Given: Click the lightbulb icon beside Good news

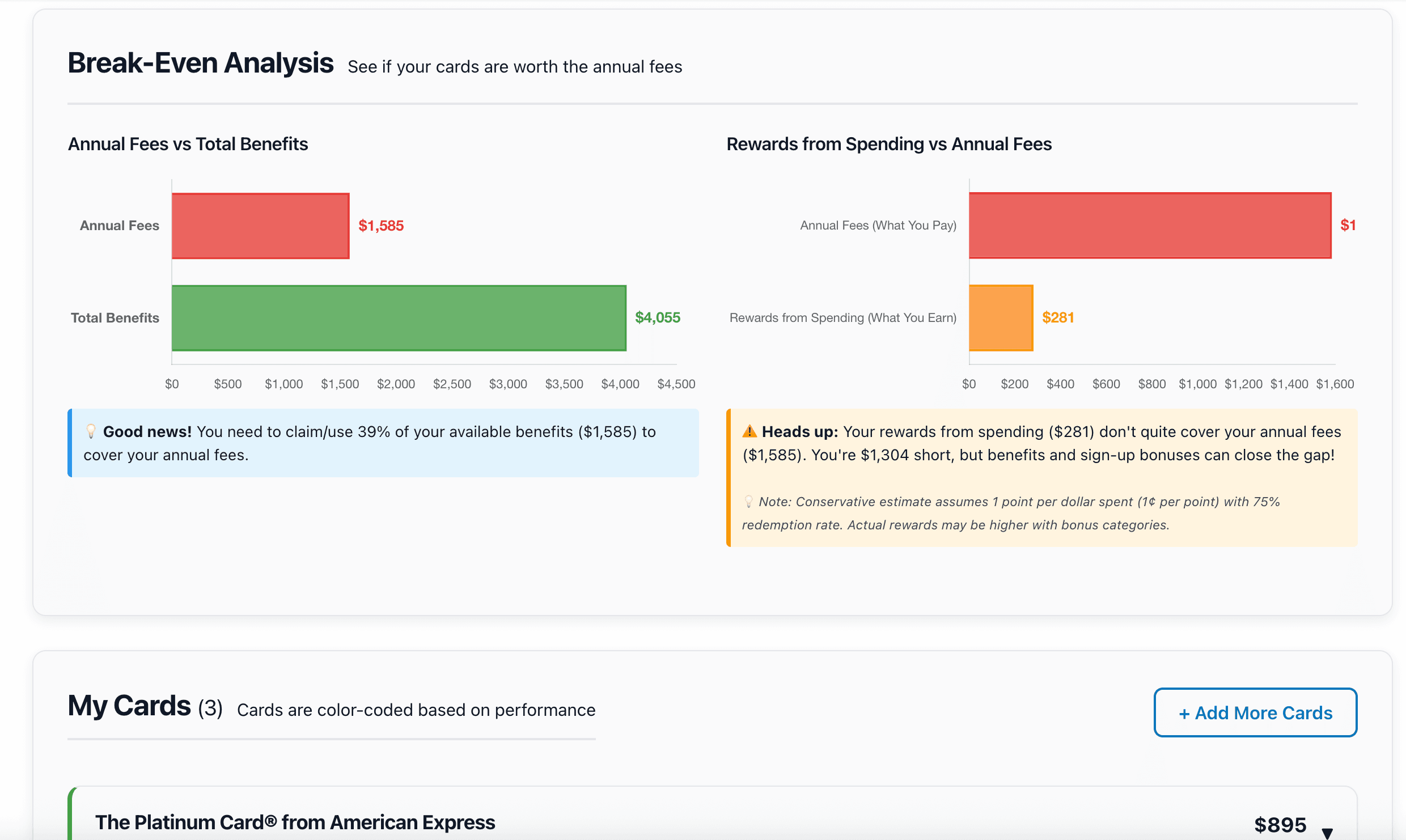Looking at the screenshot, I should [x=91, y=431].
